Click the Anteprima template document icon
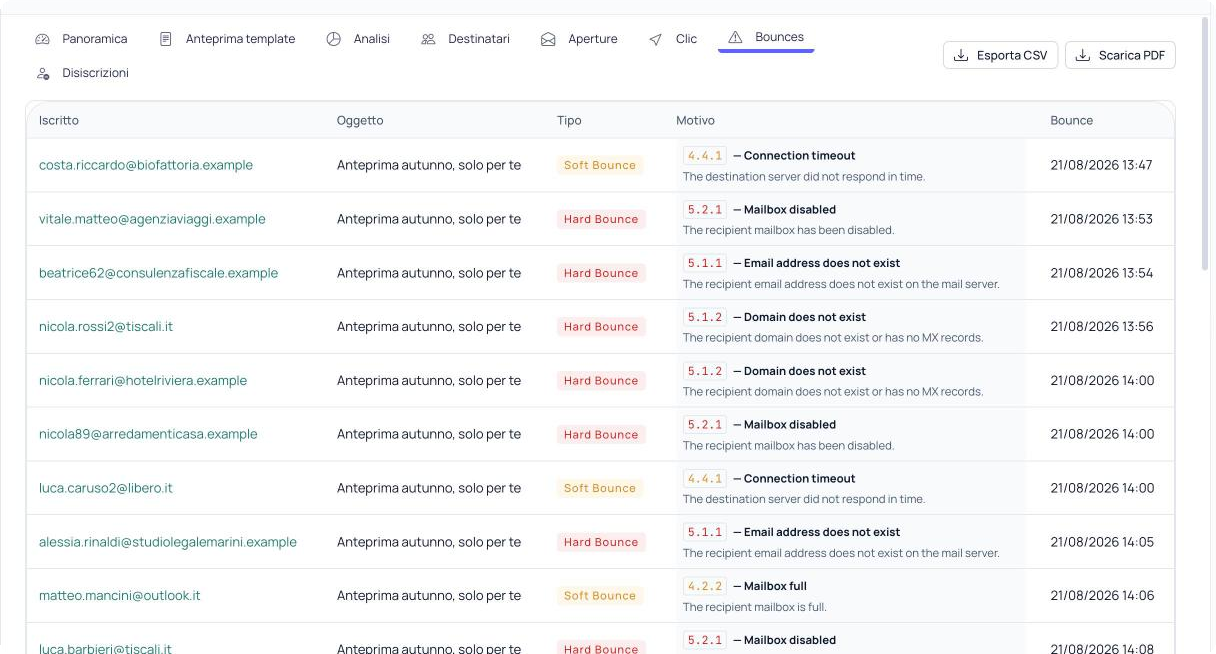1216x654 pixels. 166,39
